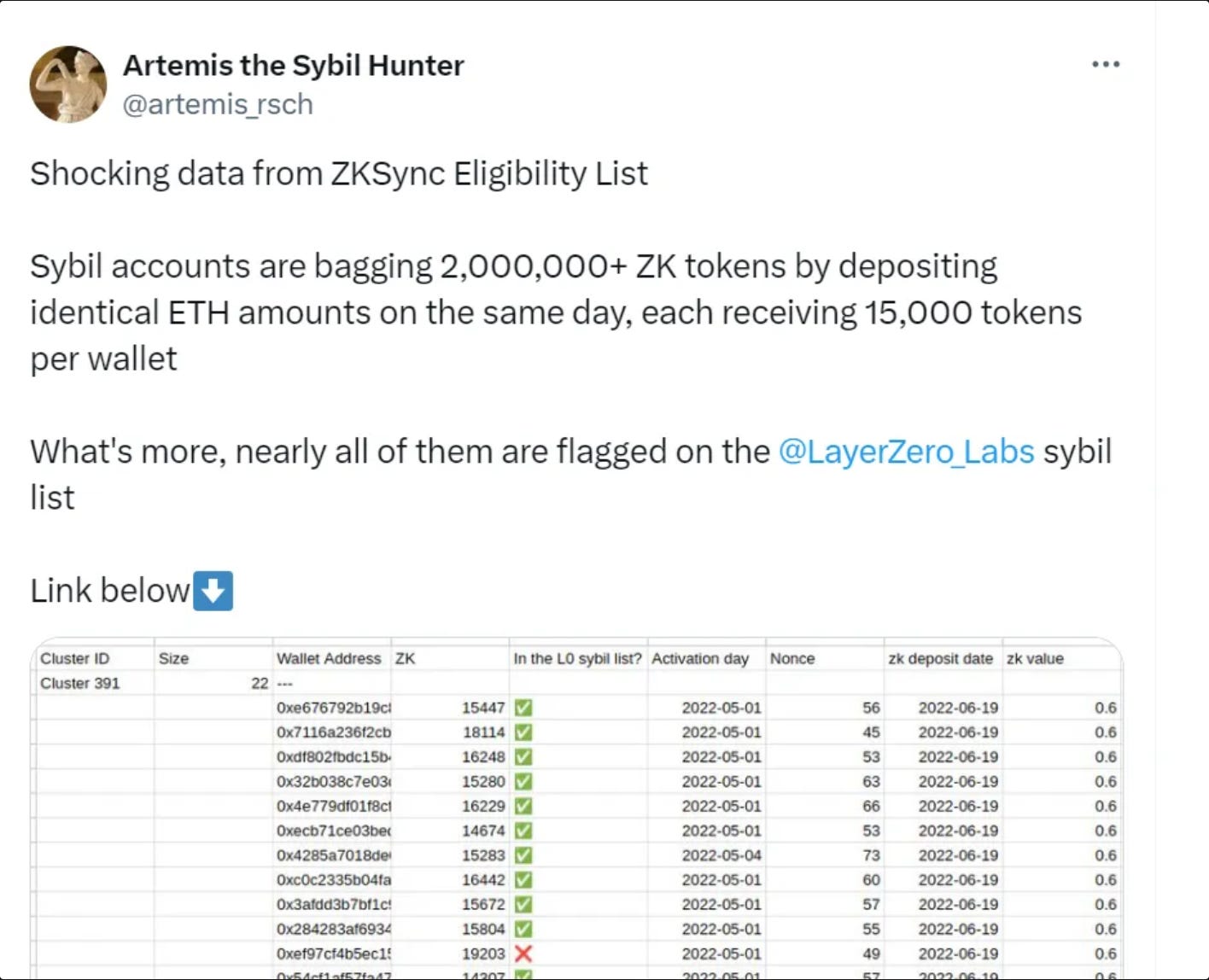
Task: Select wallet address 0x4e779df01f8c
Action: 334,806
